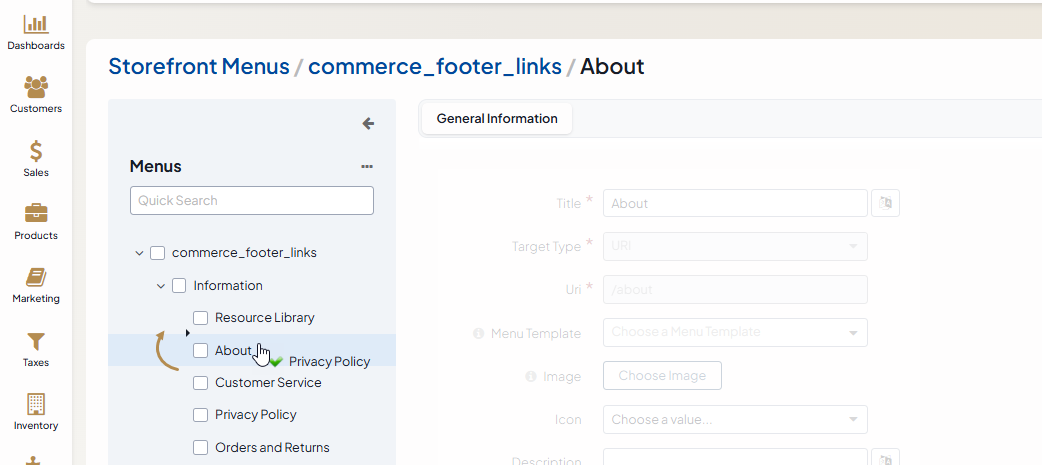The height and width of the screenshot is (465, 1042).
Task: Collapse the Information tree node
Action: pyautogui.click(x=161, y=286)
